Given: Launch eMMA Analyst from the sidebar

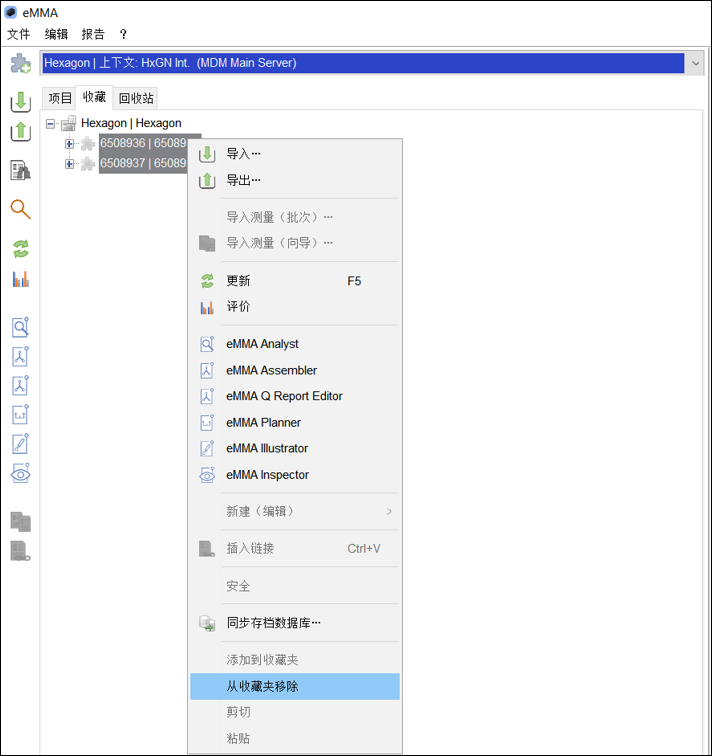Looking at the screenshot, I should [20, 327].
